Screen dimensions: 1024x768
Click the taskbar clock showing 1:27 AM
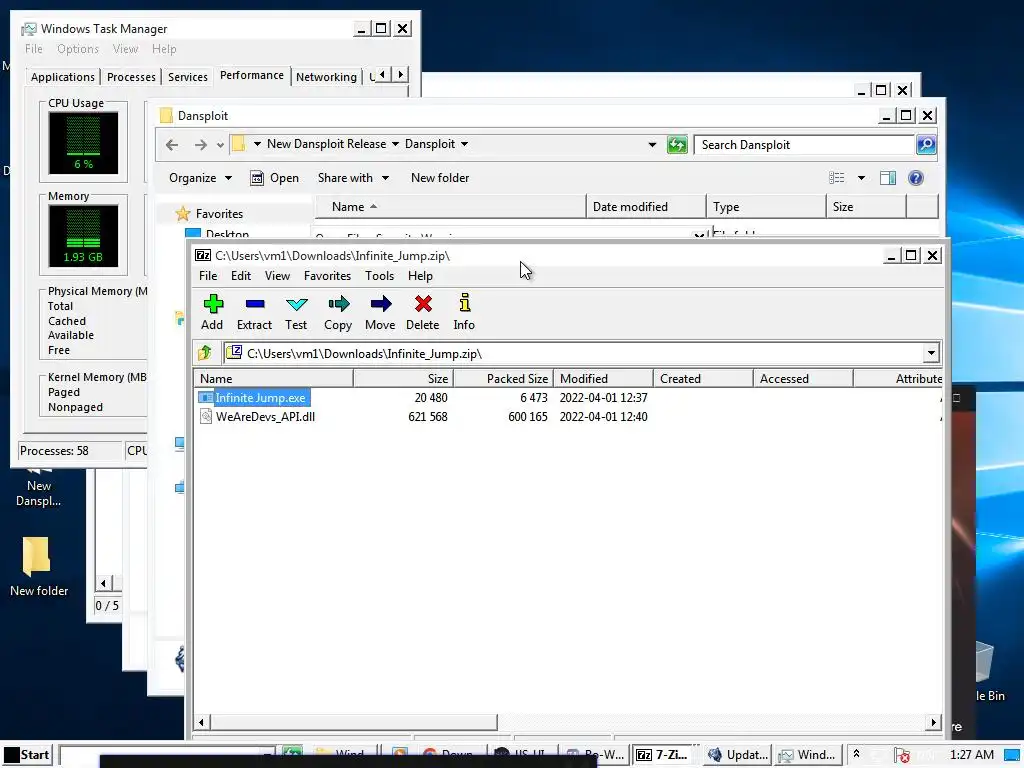click(x=972, y=755)
